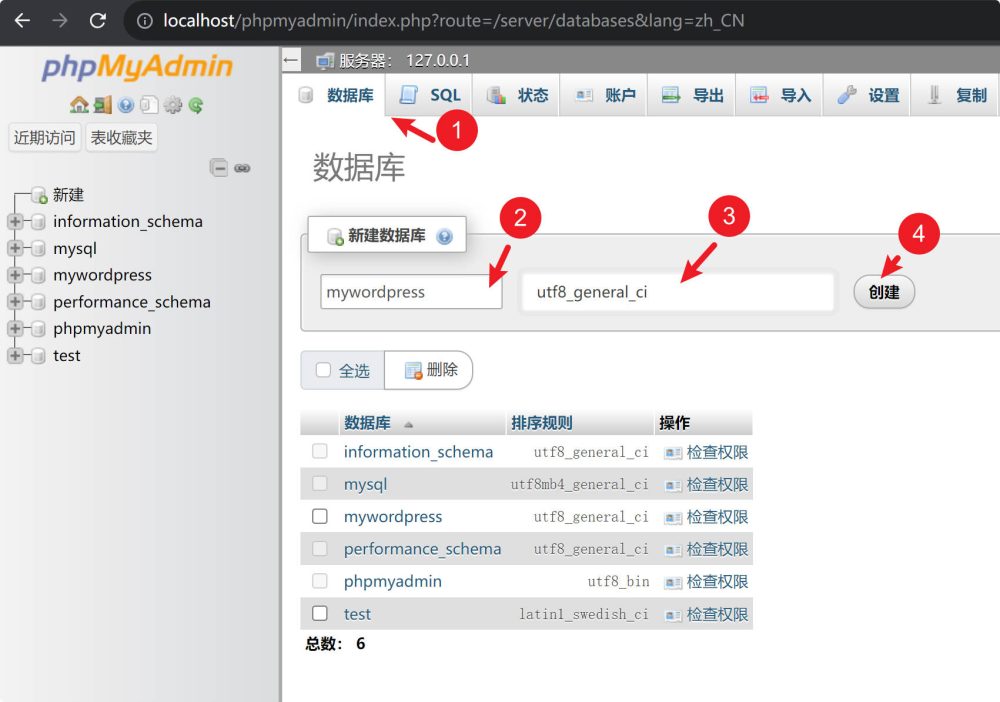Sort by 排序规则 column header

541,423
